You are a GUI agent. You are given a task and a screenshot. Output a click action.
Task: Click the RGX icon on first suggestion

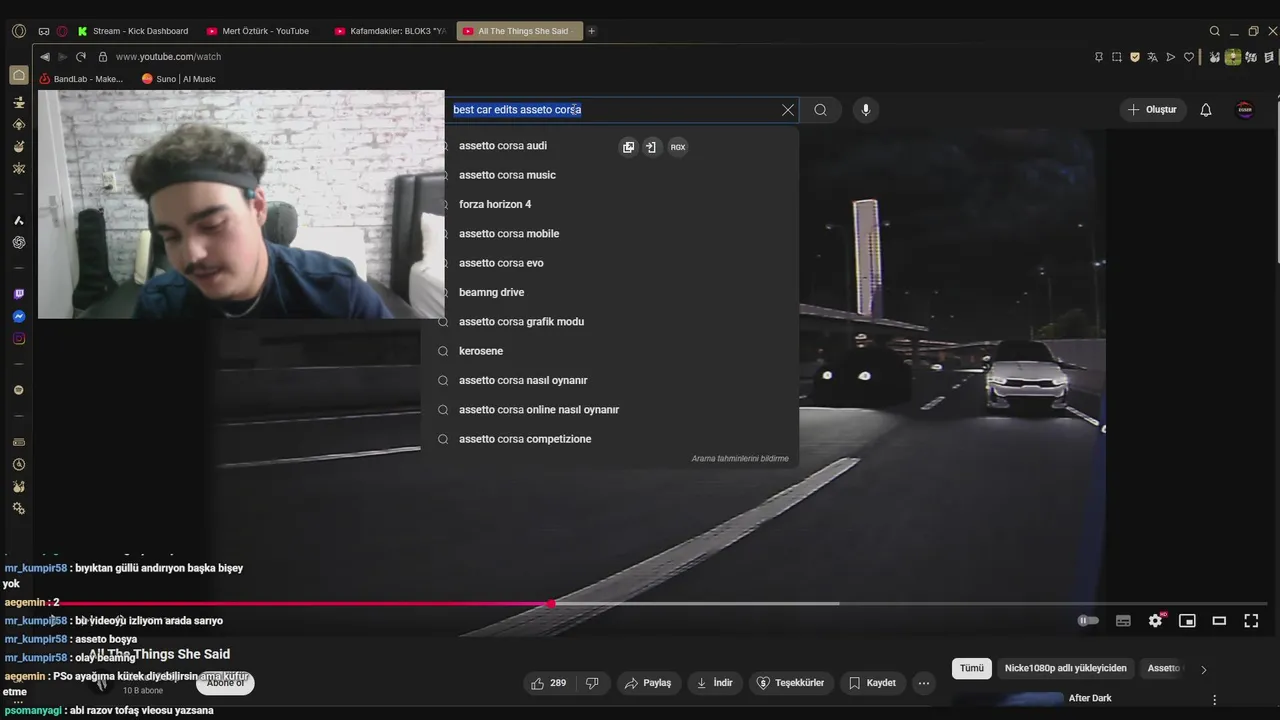(678, 147)
